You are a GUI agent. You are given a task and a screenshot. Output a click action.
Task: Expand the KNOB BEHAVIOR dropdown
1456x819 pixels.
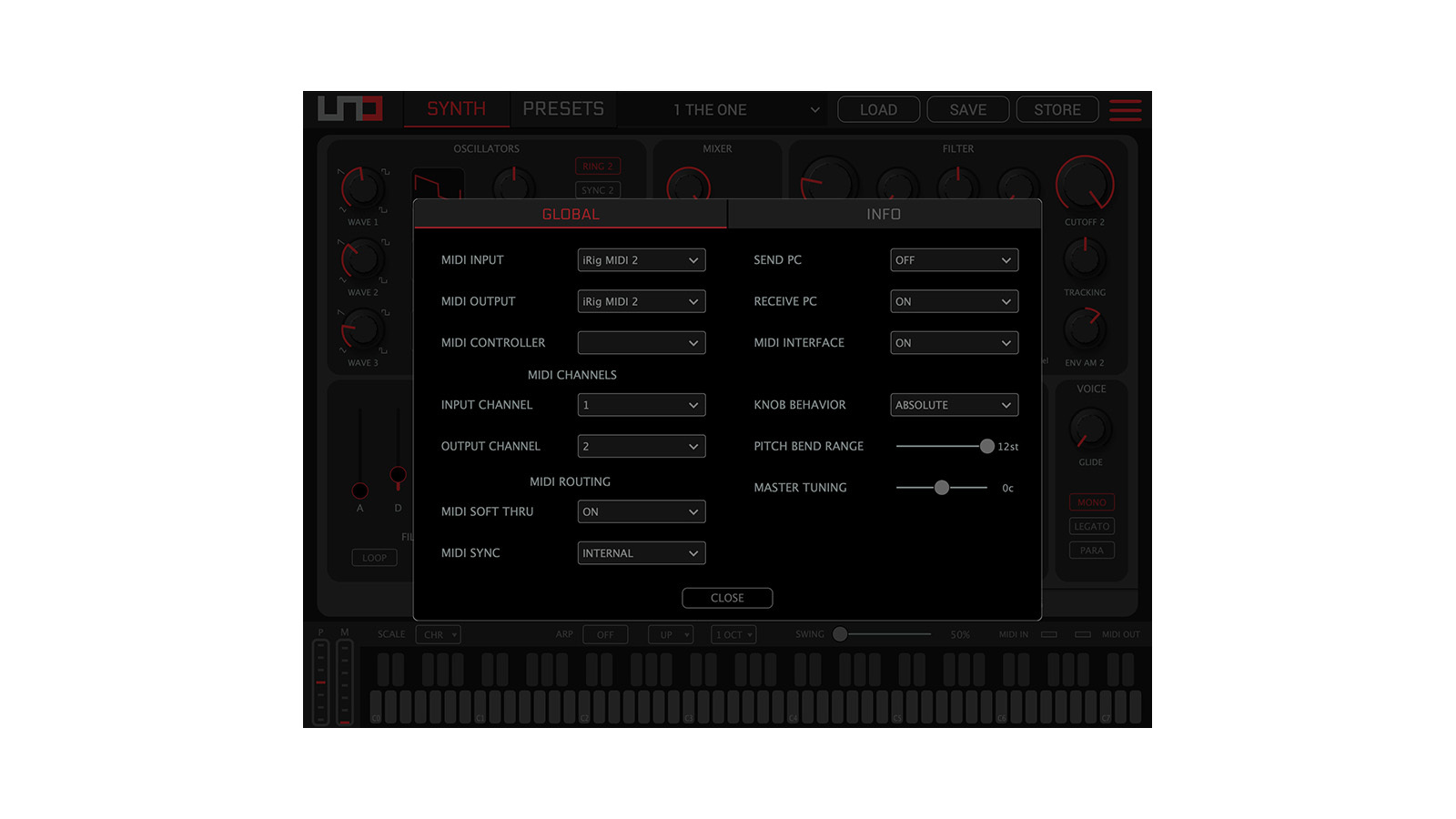954,405
